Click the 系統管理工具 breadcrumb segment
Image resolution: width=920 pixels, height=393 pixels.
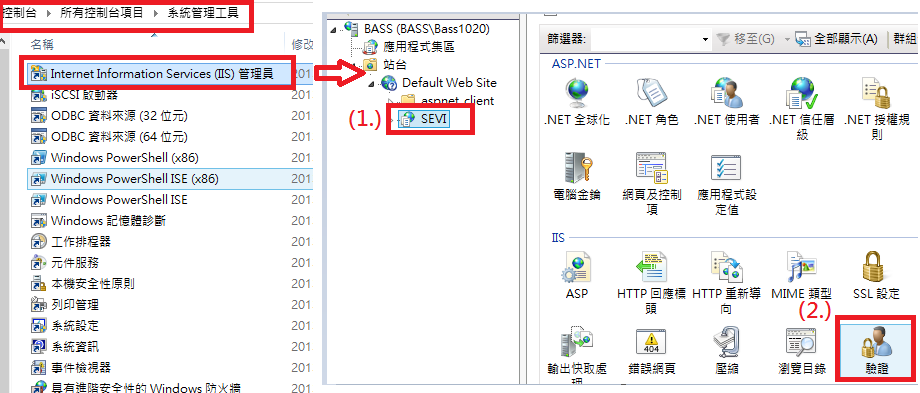pyautogui.click(x=203, y=13)
